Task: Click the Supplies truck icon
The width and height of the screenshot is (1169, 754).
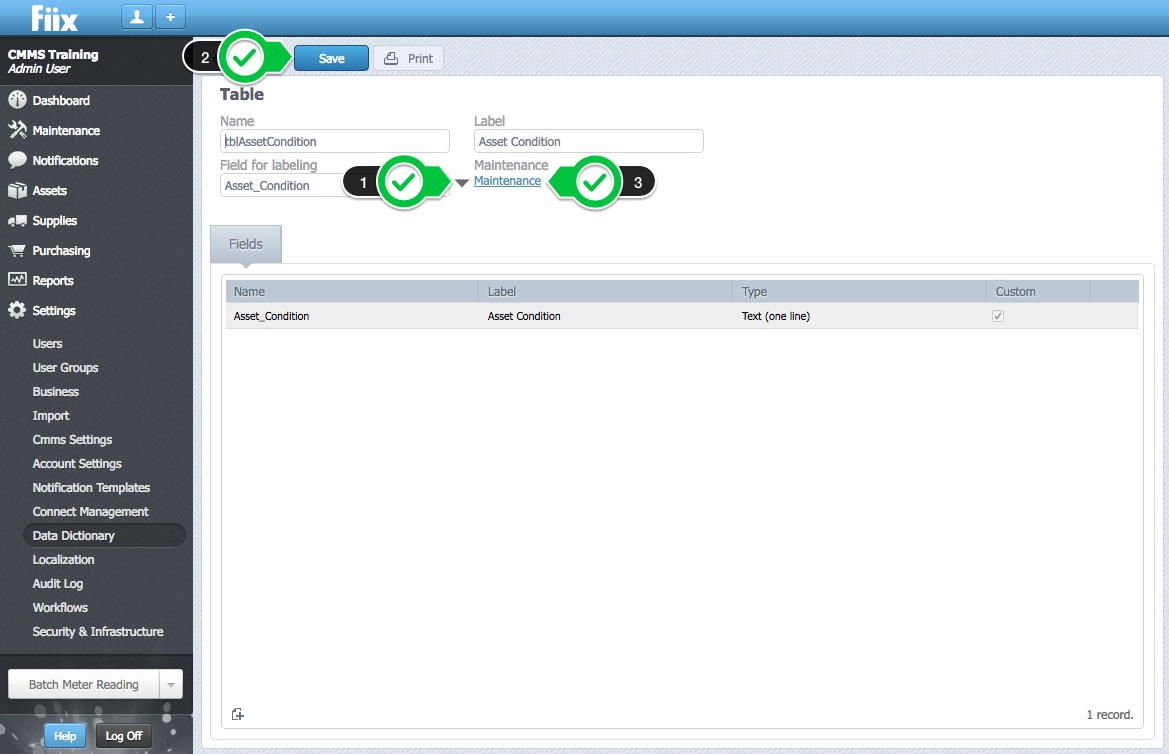Action: pos(17,221)
